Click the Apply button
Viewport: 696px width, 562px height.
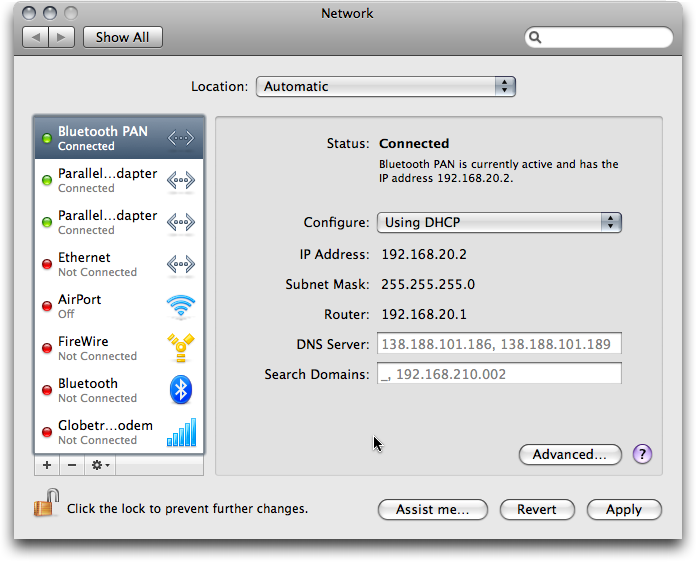pyautogui.click(x=624, y=509)
